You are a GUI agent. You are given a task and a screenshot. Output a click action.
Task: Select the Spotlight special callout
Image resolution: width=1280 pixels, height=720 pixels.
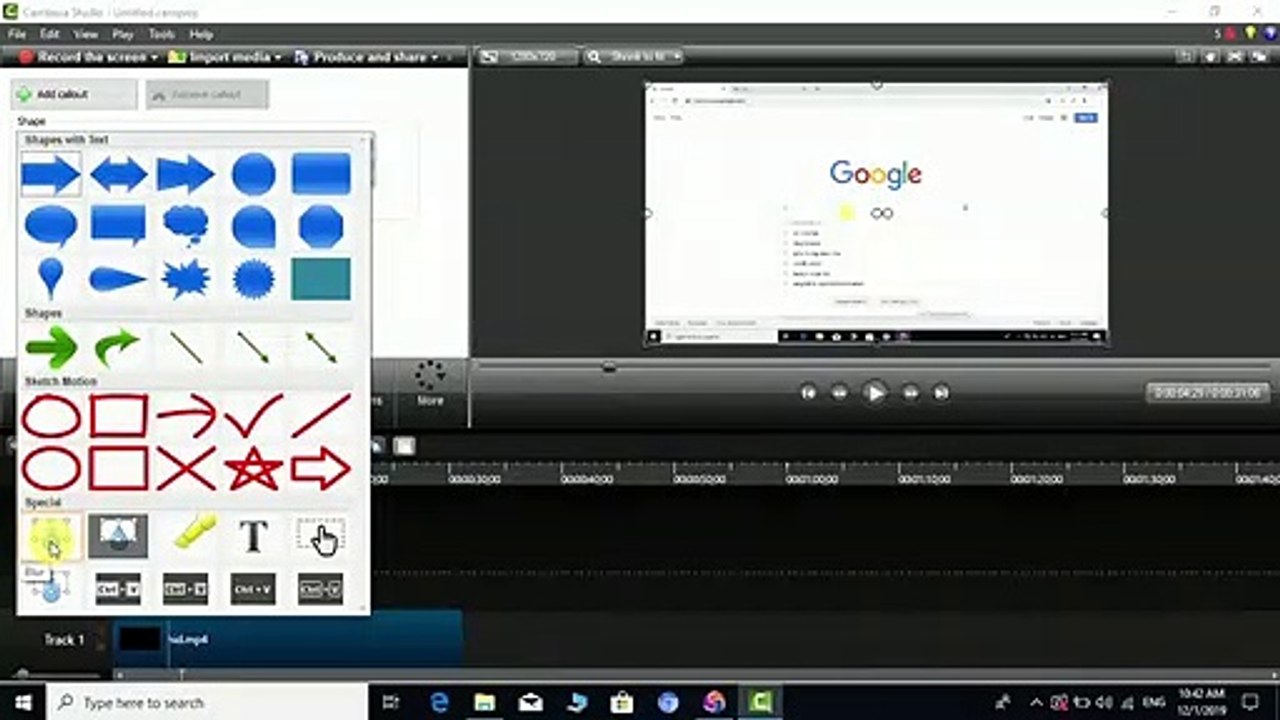(118, 537)
